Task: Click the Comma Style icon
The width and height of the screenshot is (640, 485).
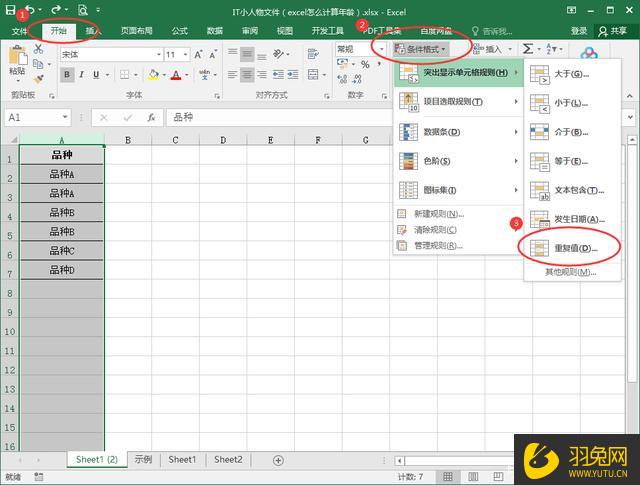Action: pos(379,64)
